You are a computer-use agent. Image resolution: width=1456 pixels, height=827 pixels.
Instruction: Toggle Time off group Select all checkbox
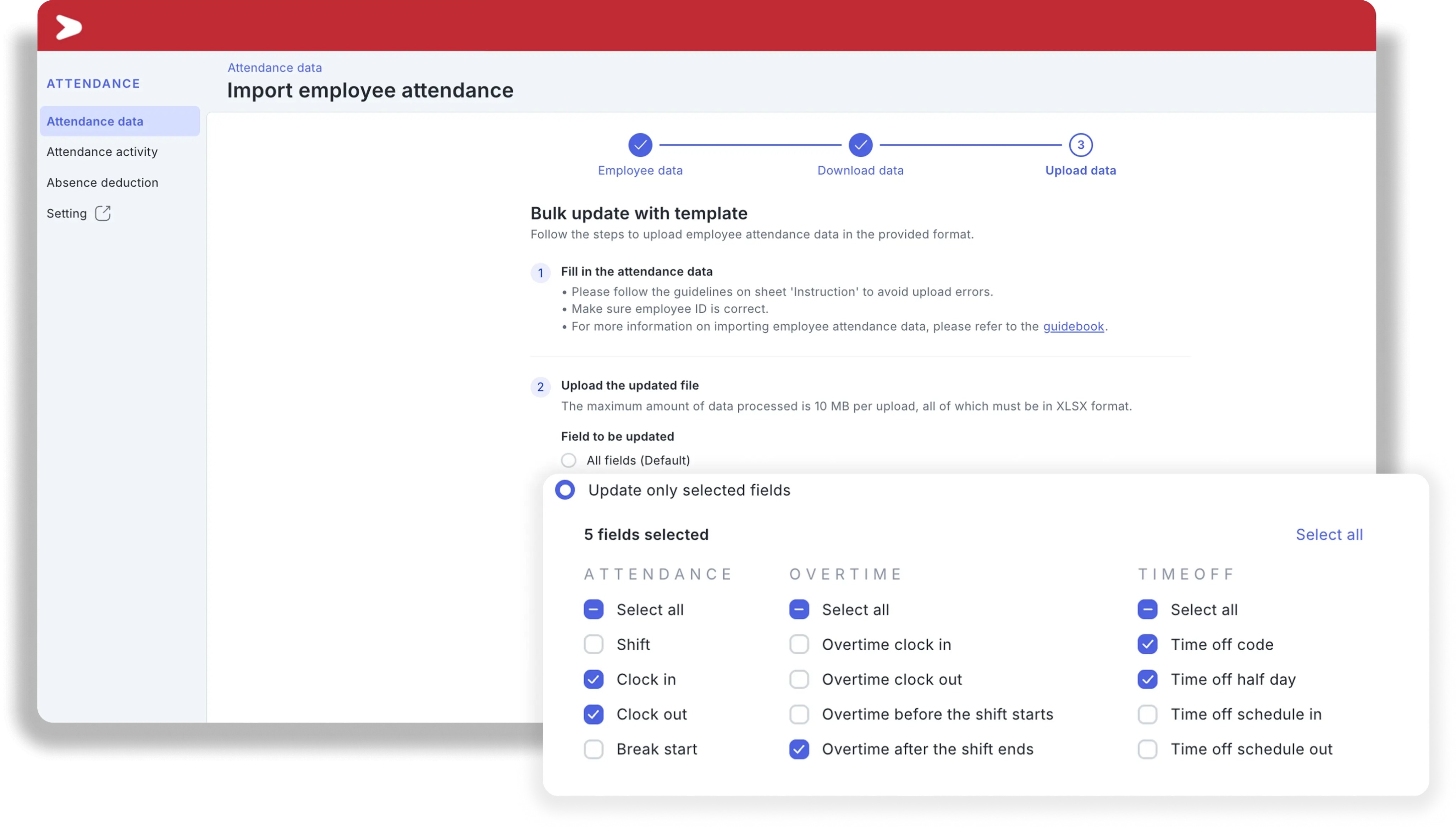point(1147,610)
